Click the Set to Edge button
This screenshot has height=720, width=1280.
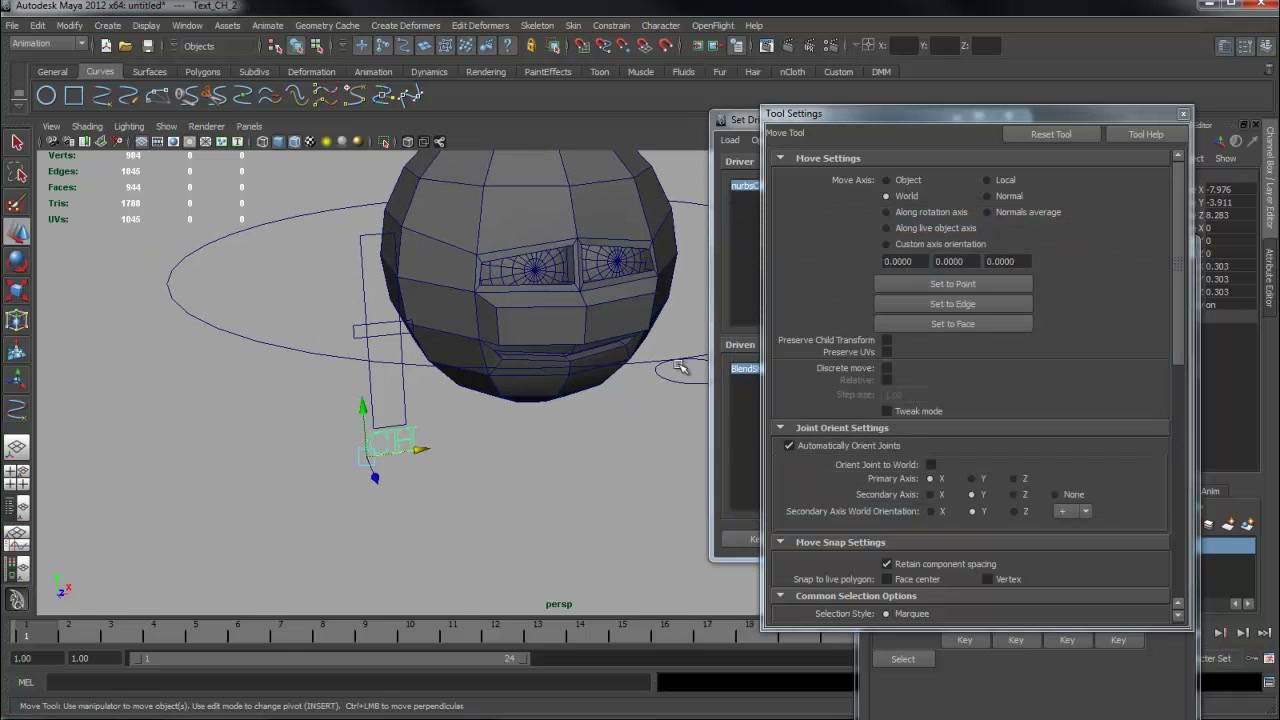click(953, 304)
